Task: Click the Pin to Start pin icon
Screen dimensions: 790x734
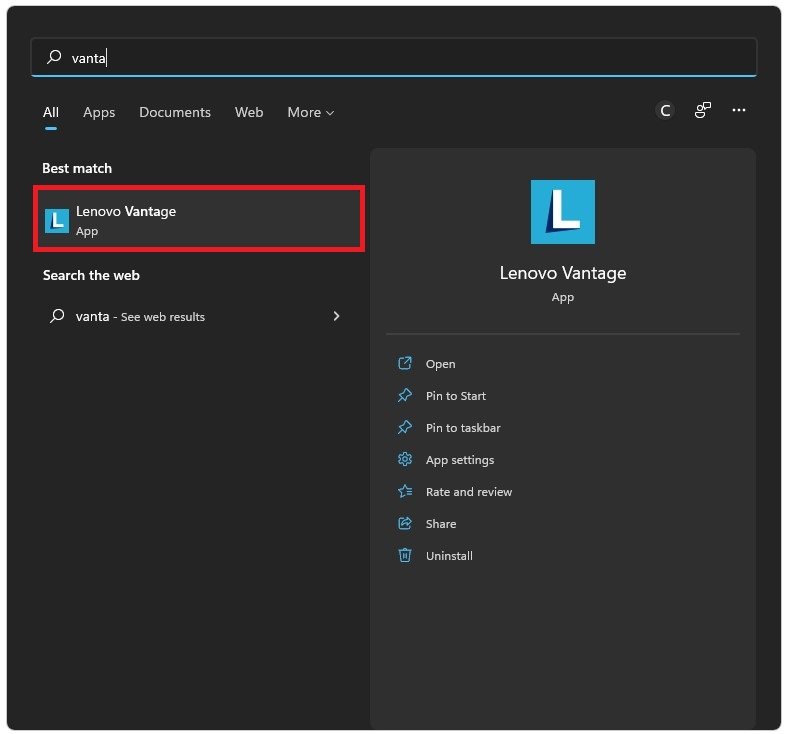Action: click(x=405, y=396)
